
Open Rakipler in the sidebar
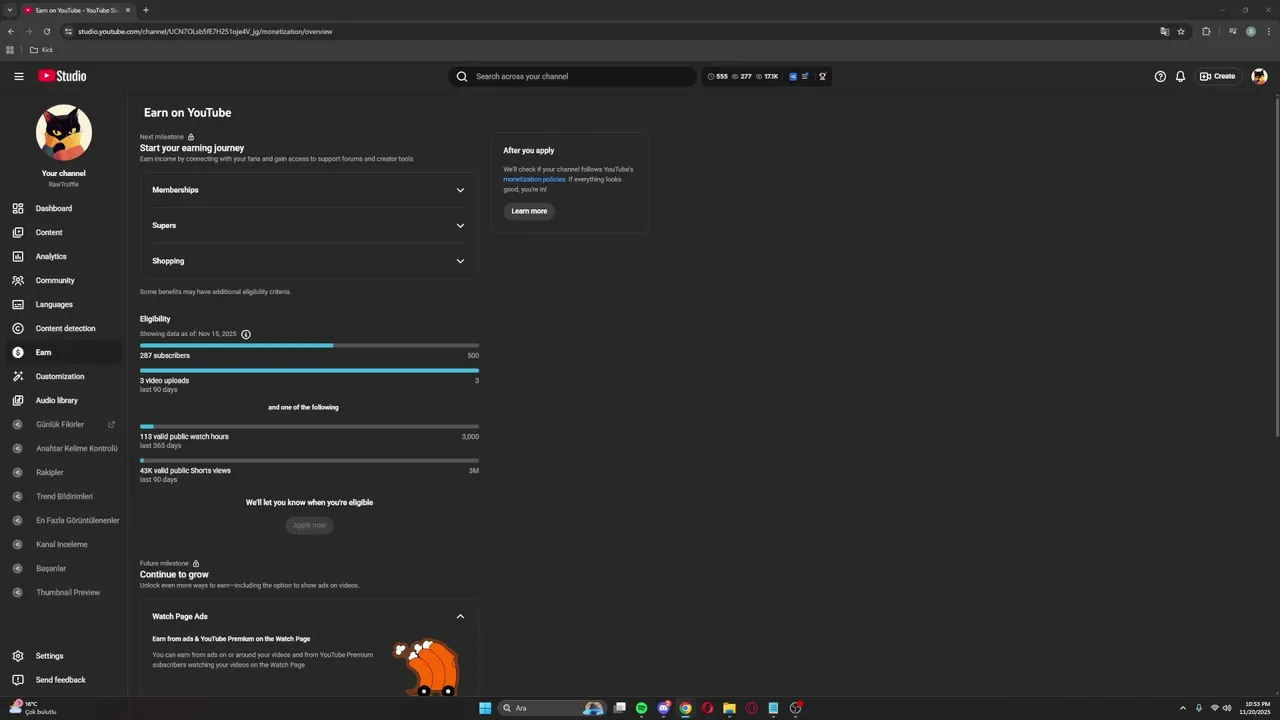click(64, 472)
